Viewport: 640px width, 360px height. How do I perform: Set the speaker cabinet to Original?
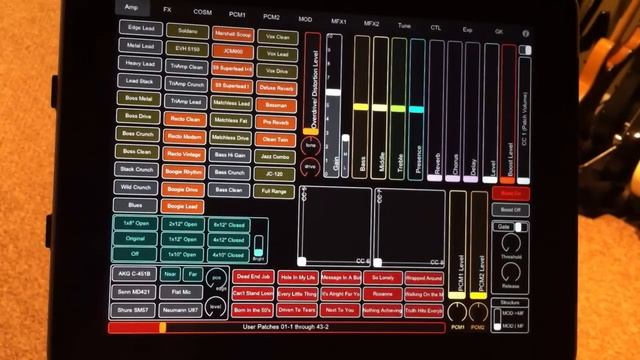tap(135, 238)
